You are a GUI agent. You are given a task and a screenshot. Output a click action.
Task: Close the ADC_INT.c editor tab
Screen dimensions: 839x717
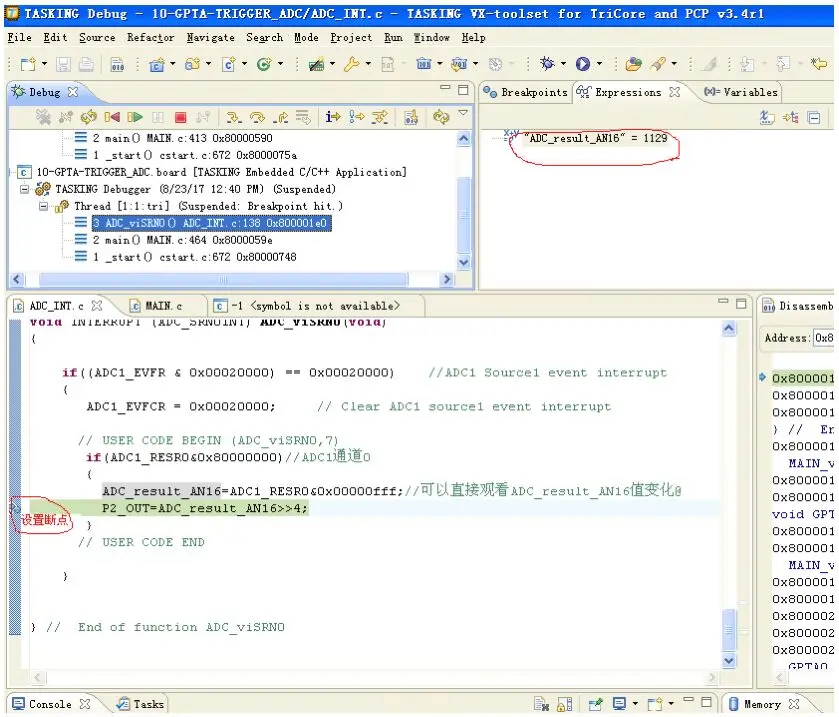pos(97,306)
